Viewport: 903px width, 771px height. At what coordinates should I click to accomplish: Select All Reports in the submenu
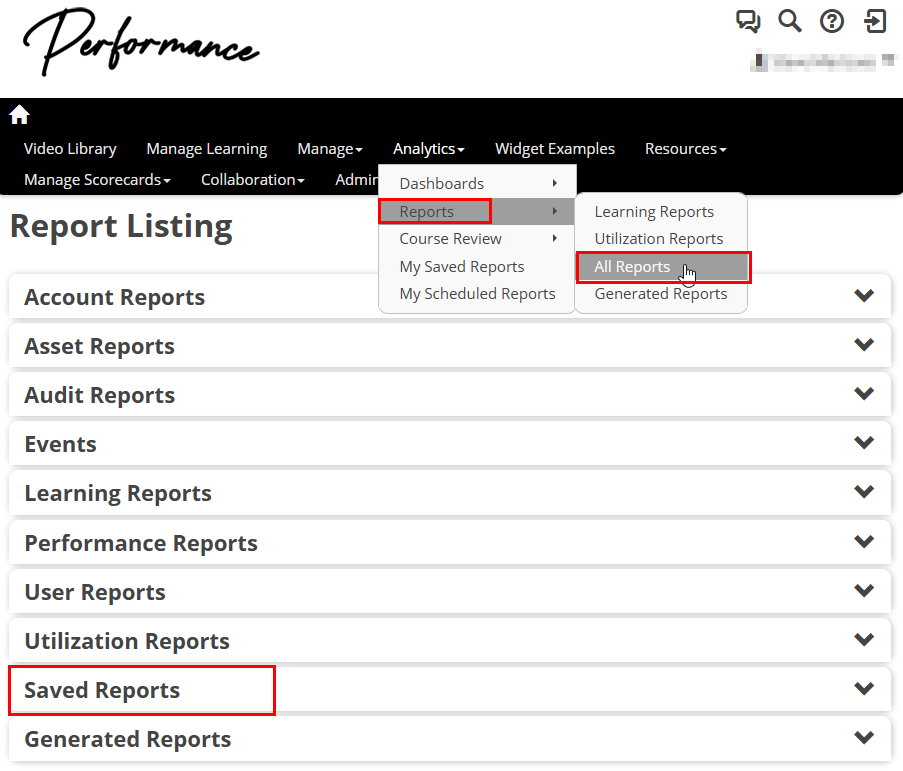tap(663, 267)
